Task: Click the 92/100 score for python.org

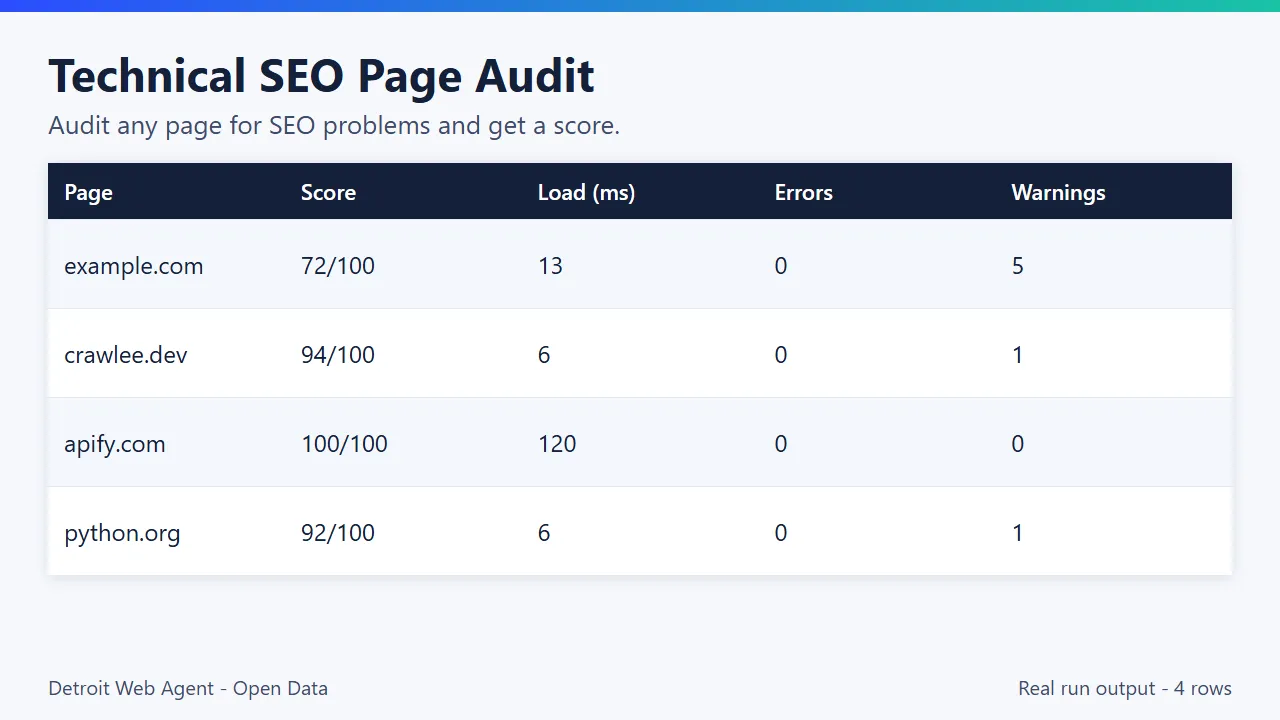Action: [338, 533]
